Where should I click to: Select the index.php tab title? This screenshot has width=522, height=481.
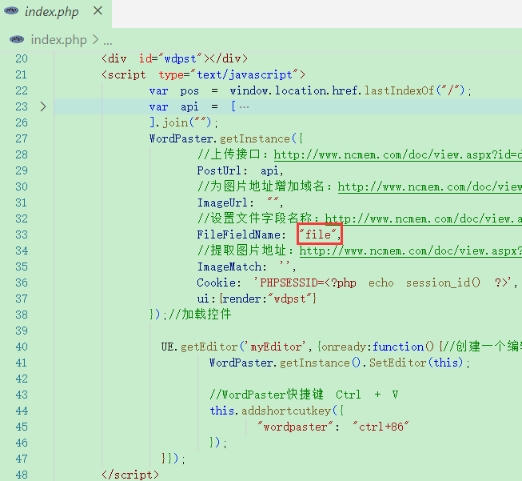tap(52, 12)
